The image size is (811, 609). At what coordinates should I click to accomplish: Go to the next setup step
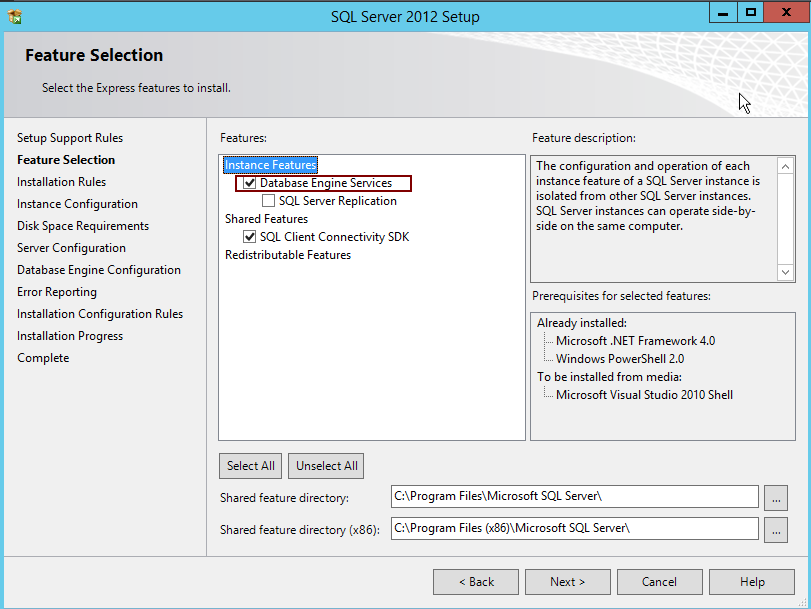[x=567, y=582]
